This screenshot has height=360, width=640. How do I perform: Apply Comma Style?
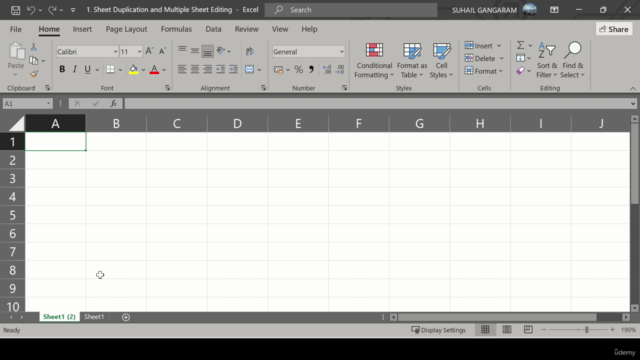point(311,69)
